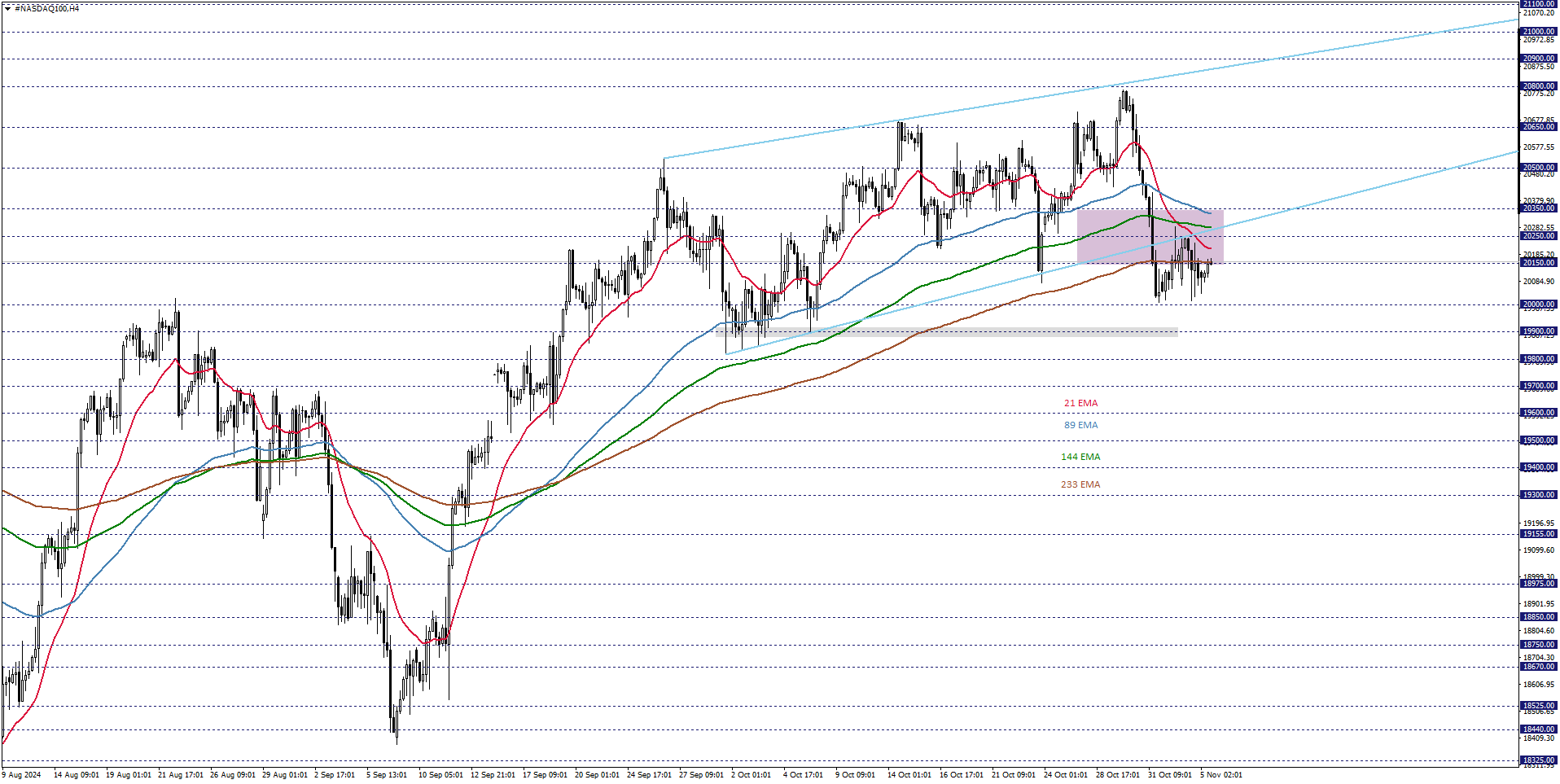Screen dimensions: 1560x784
Task: Click the 19300.00 price level tag
Action: (x=1538, y=495)
